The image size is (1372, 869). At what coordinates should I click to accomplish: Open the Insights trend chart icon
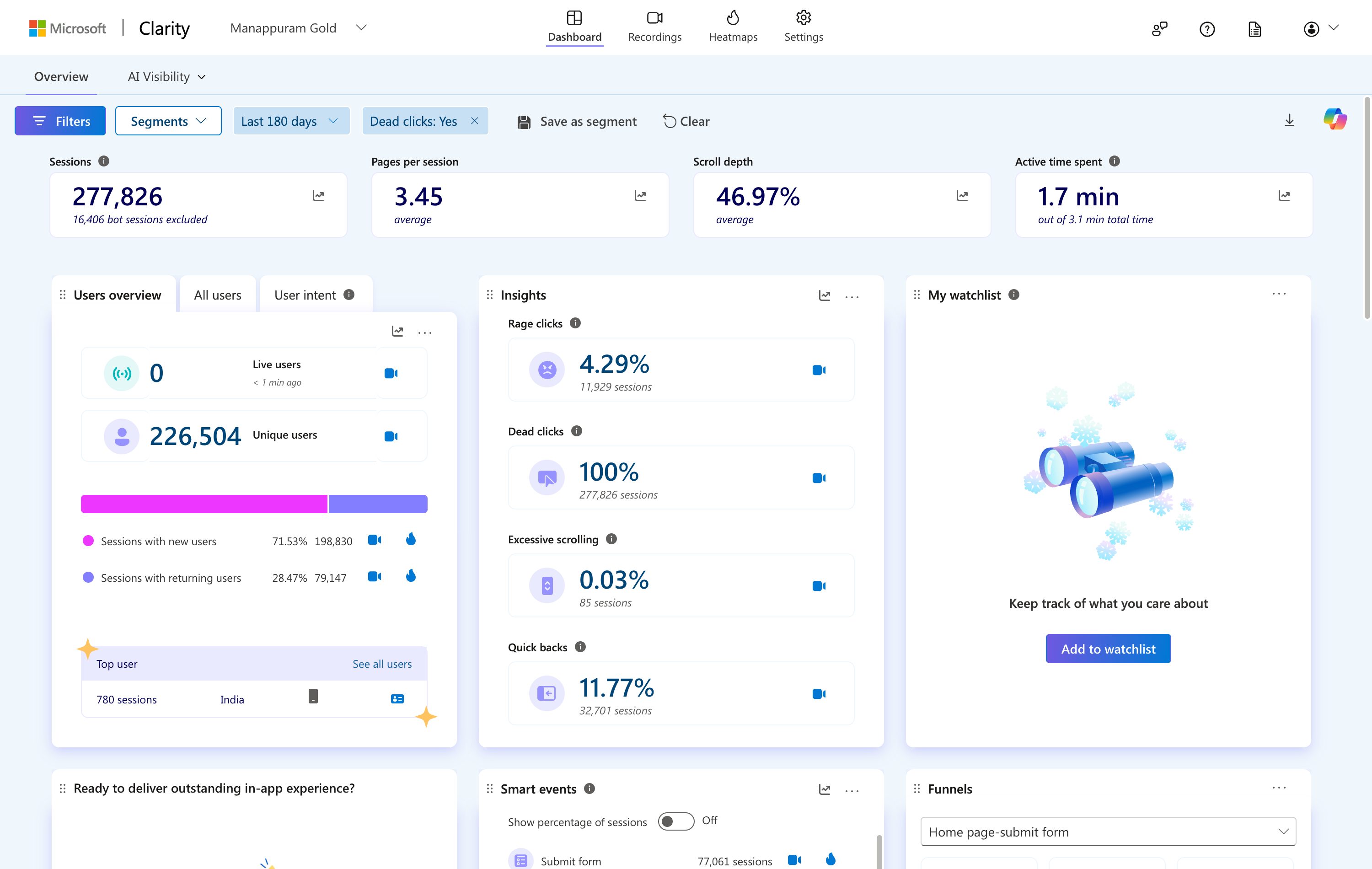(x=825, y=295)
